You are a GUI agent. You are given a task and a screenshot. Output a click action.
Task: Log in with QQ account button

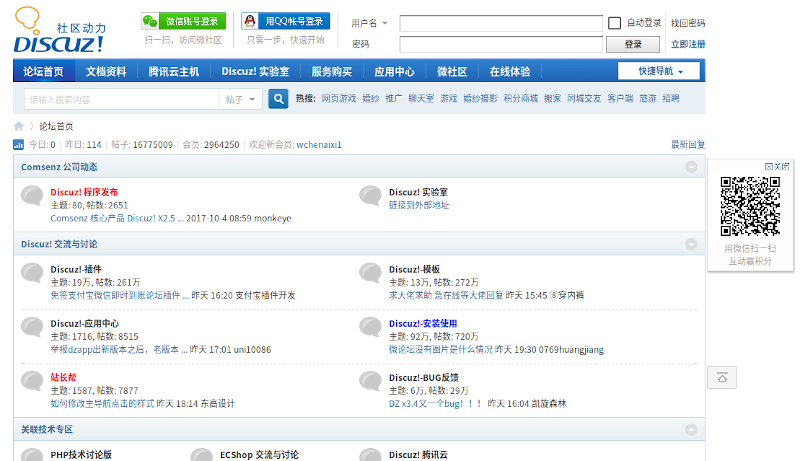(x=286, y=21)
